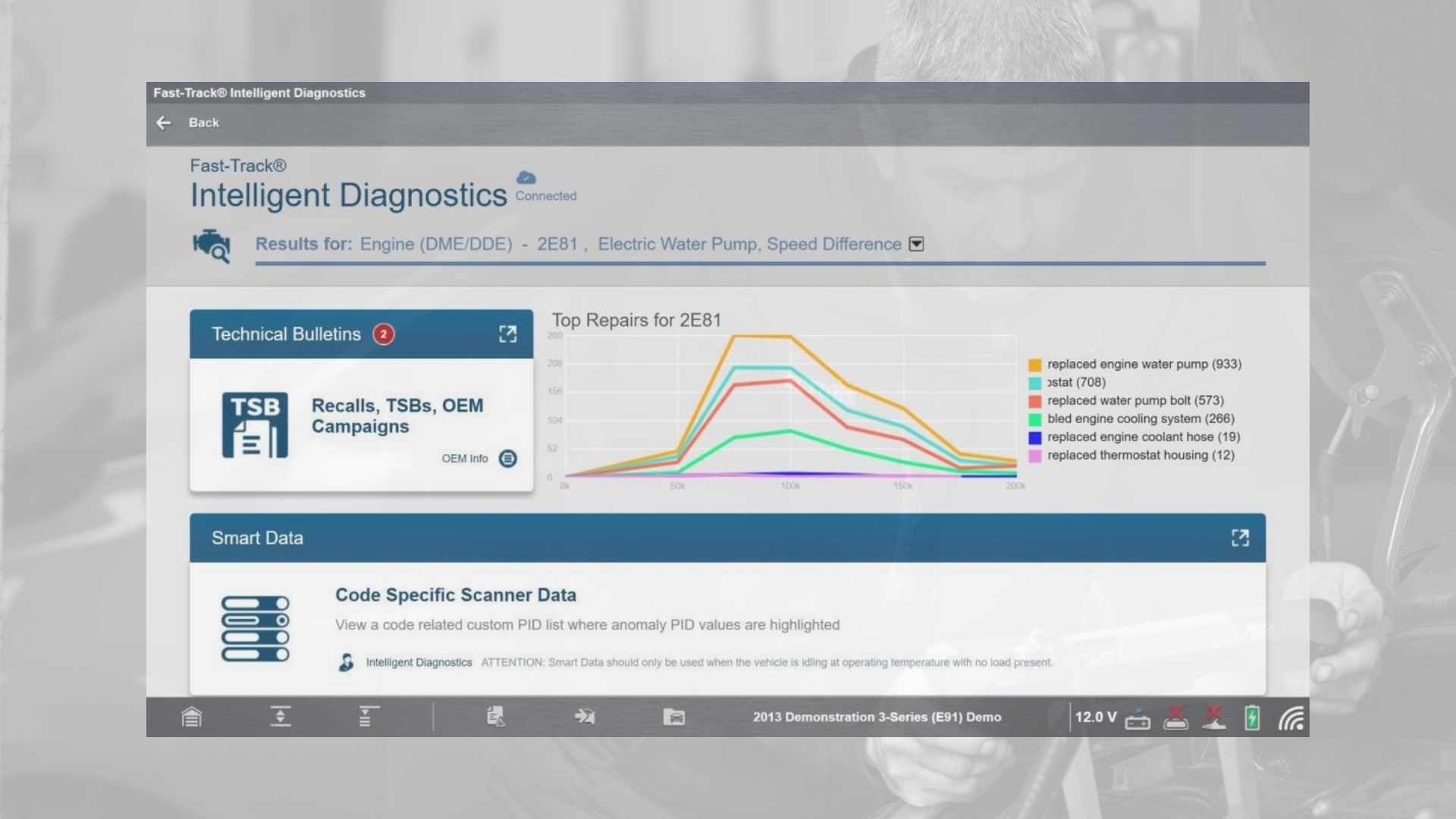The height and width of the screenshot is (819, 1456).
Task: Open the Smart Data PID list icon
Action: pos(255,629)
